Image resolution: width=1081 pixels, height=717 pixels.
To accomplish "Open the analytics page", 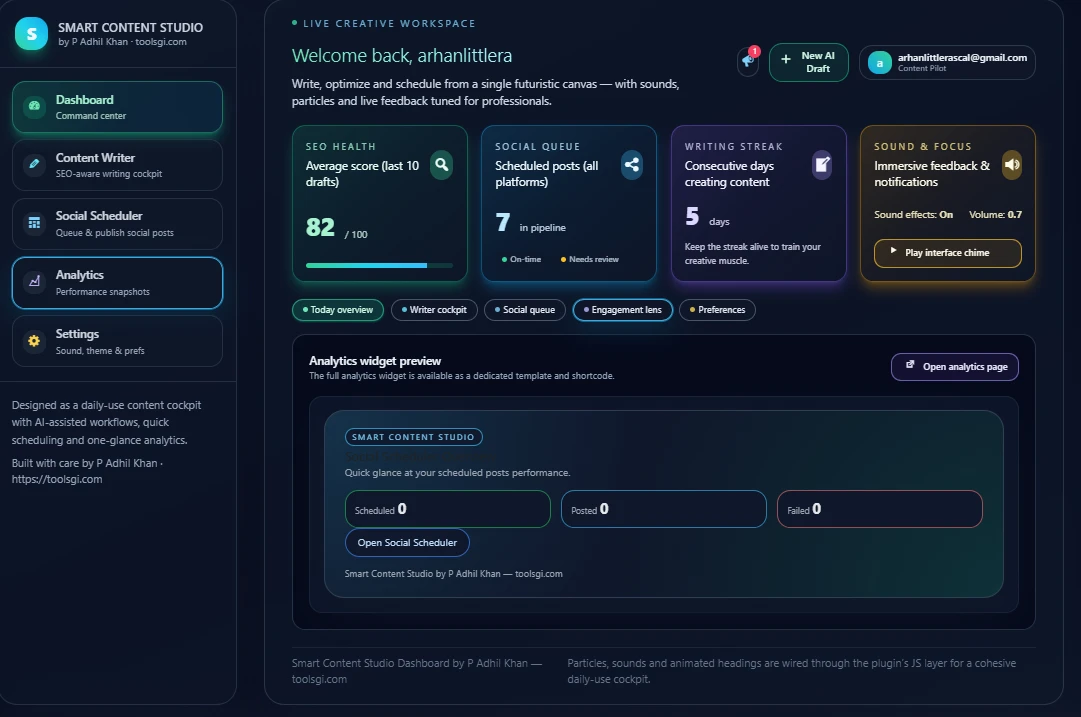I will pyautogui.click(x=954, y=366).
